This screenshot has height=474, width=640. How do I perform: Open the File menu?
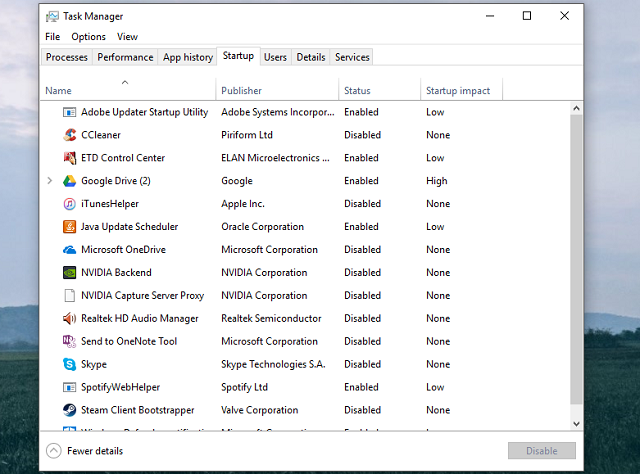pos(52,37)
